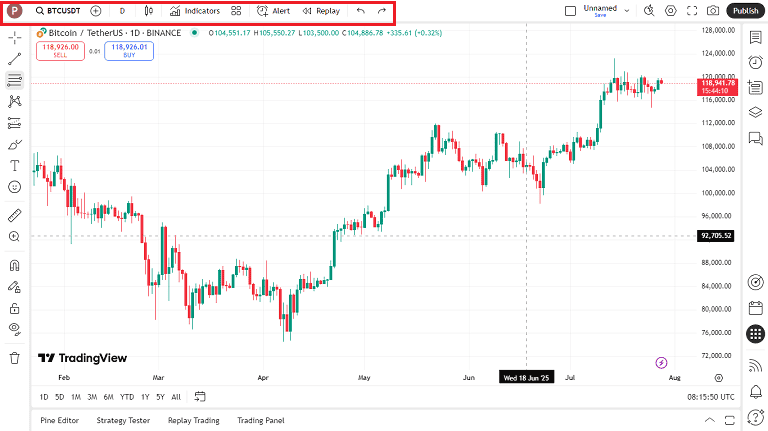Image resolution: width=768 pixels, height=431 pixels.
Task: Open time axis settings gear
Action: [719, 378]
